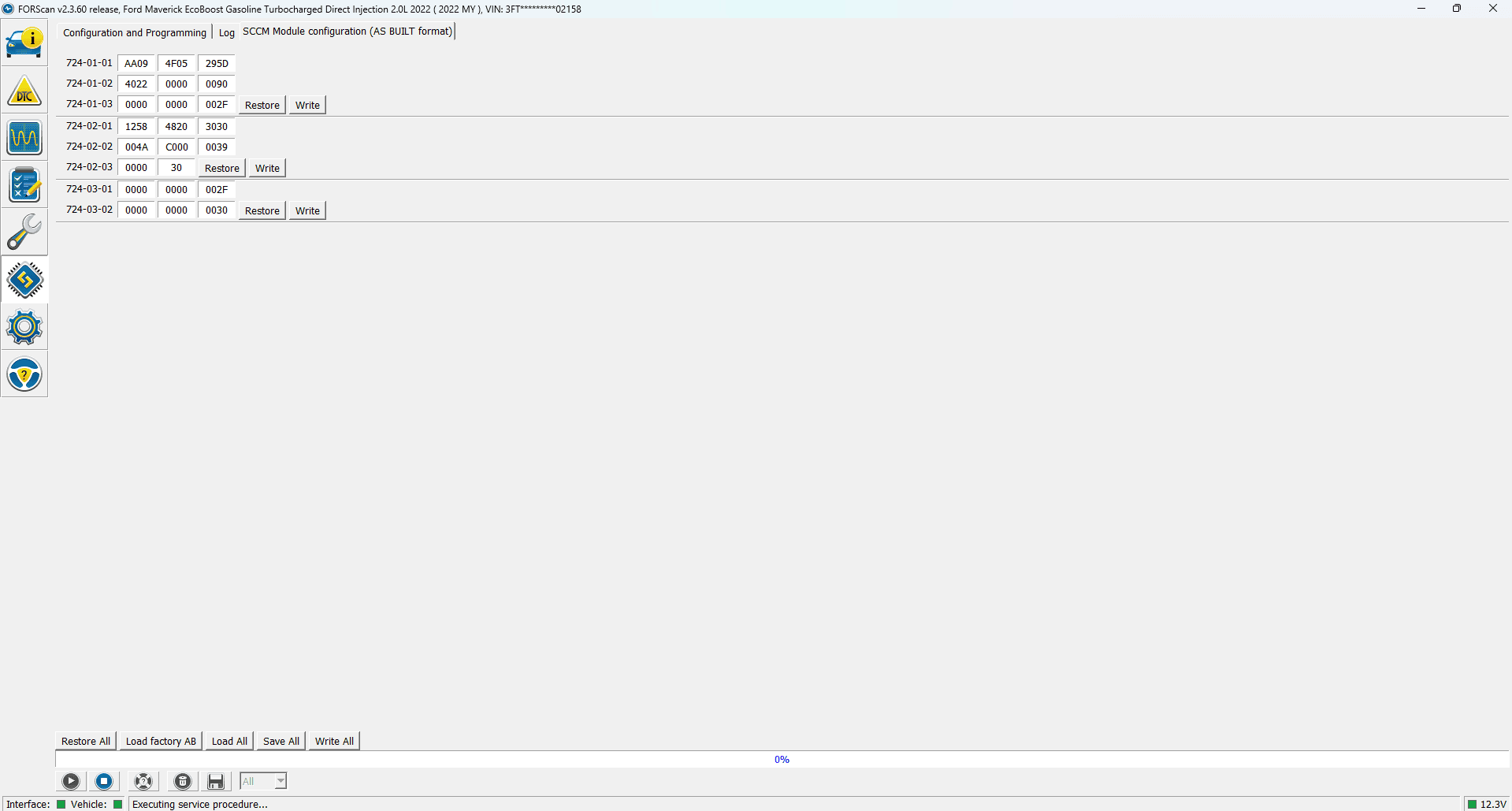1512x811 pixels.
Task: Open the 'All' filter dropdown
Action: 263,781
